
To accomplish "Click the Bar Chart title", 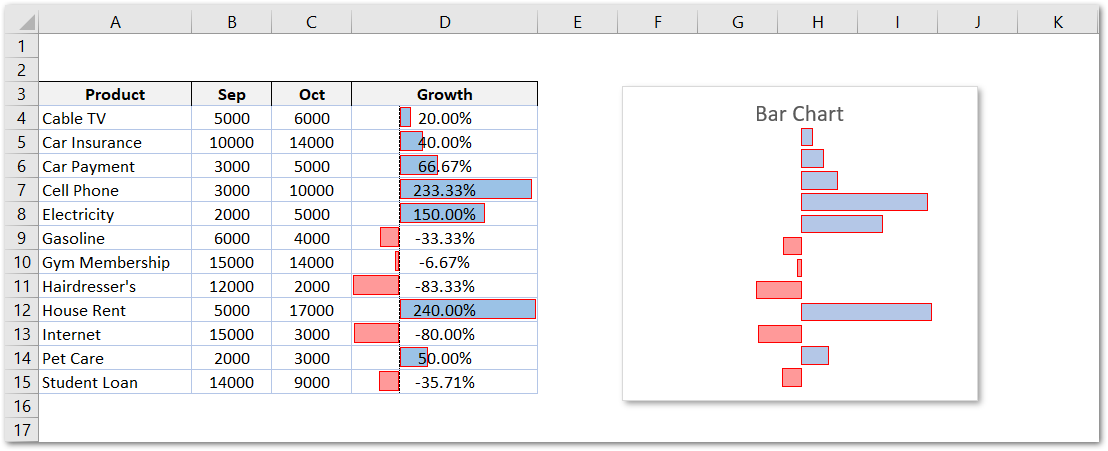I will click(x=799, y=113).
